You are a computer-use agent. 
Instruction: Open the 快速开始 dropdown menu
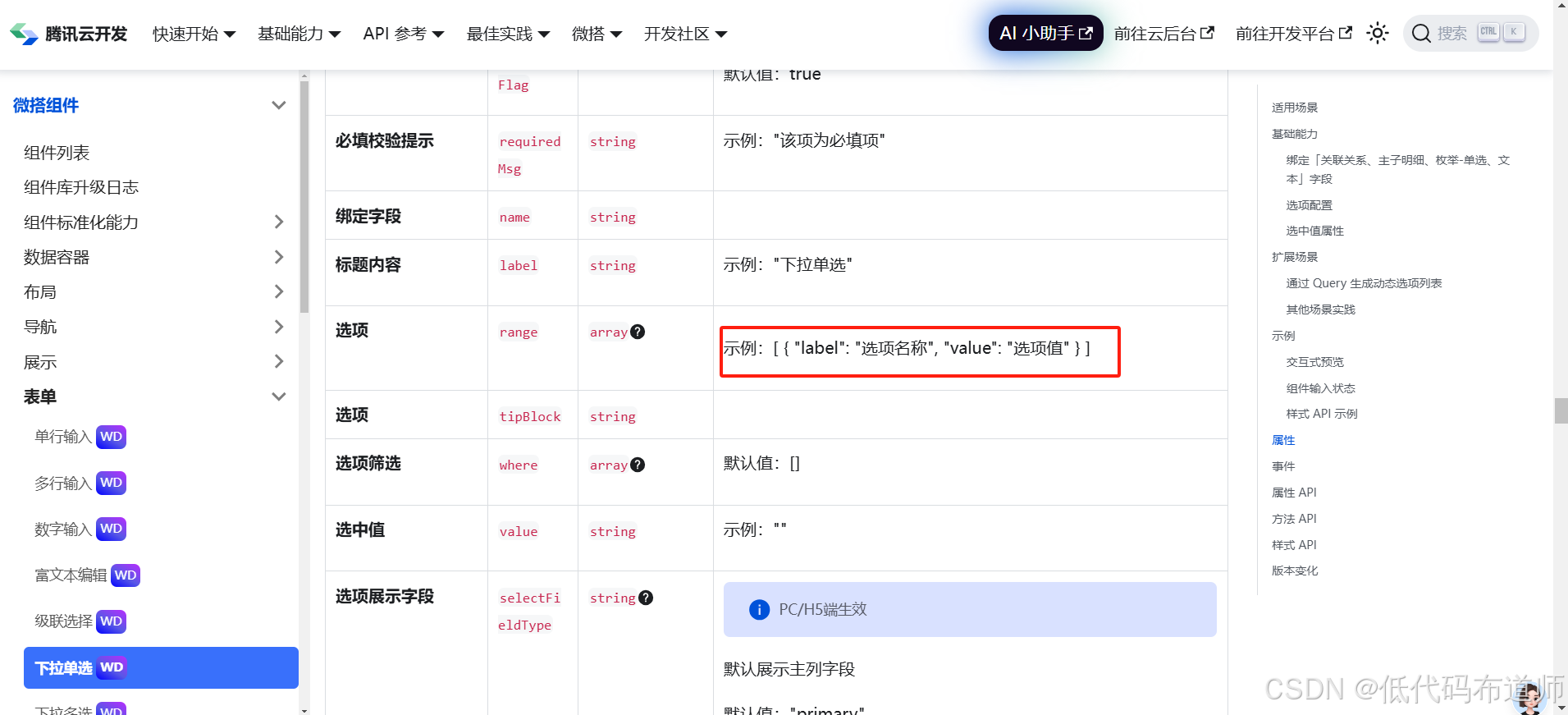[x=194, y=34]
